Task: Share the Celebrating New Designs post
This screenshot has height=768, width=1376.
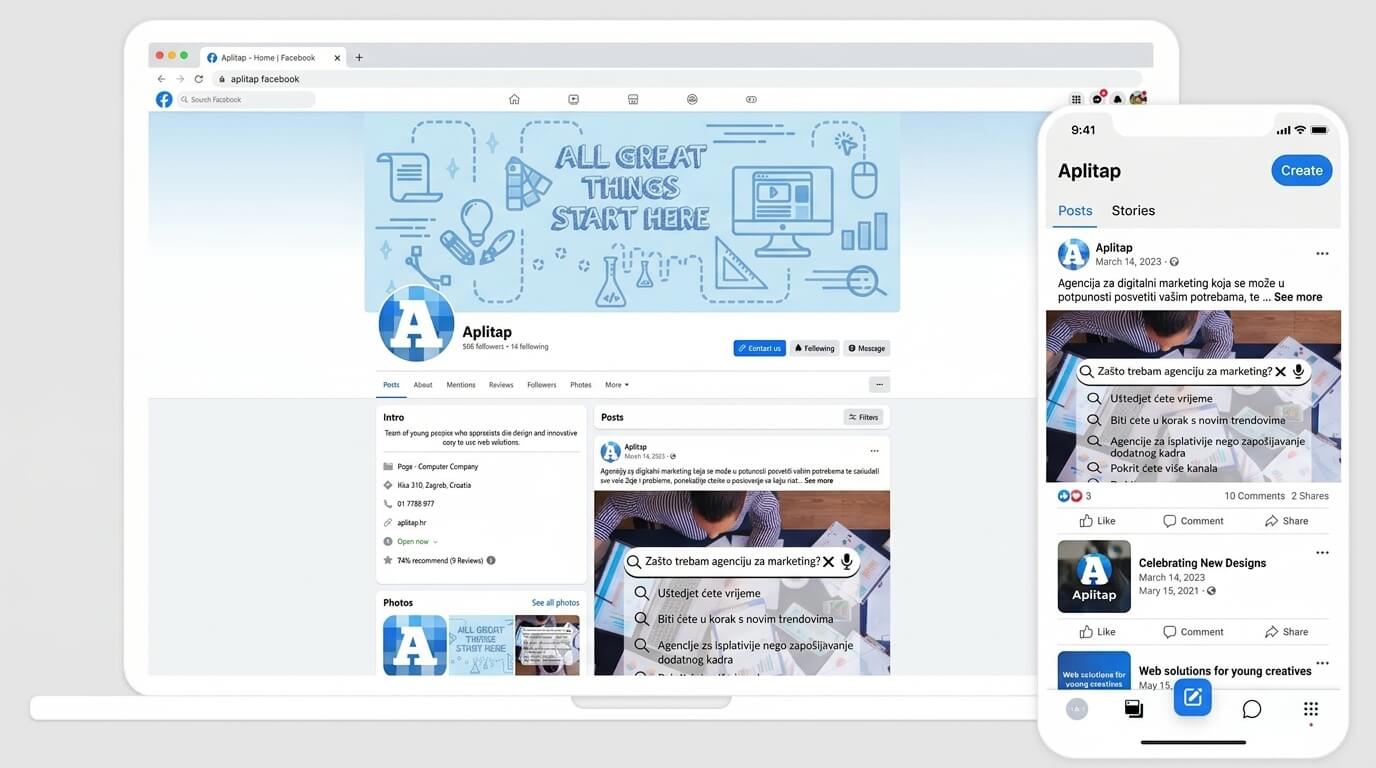Action: [1286, 632]
